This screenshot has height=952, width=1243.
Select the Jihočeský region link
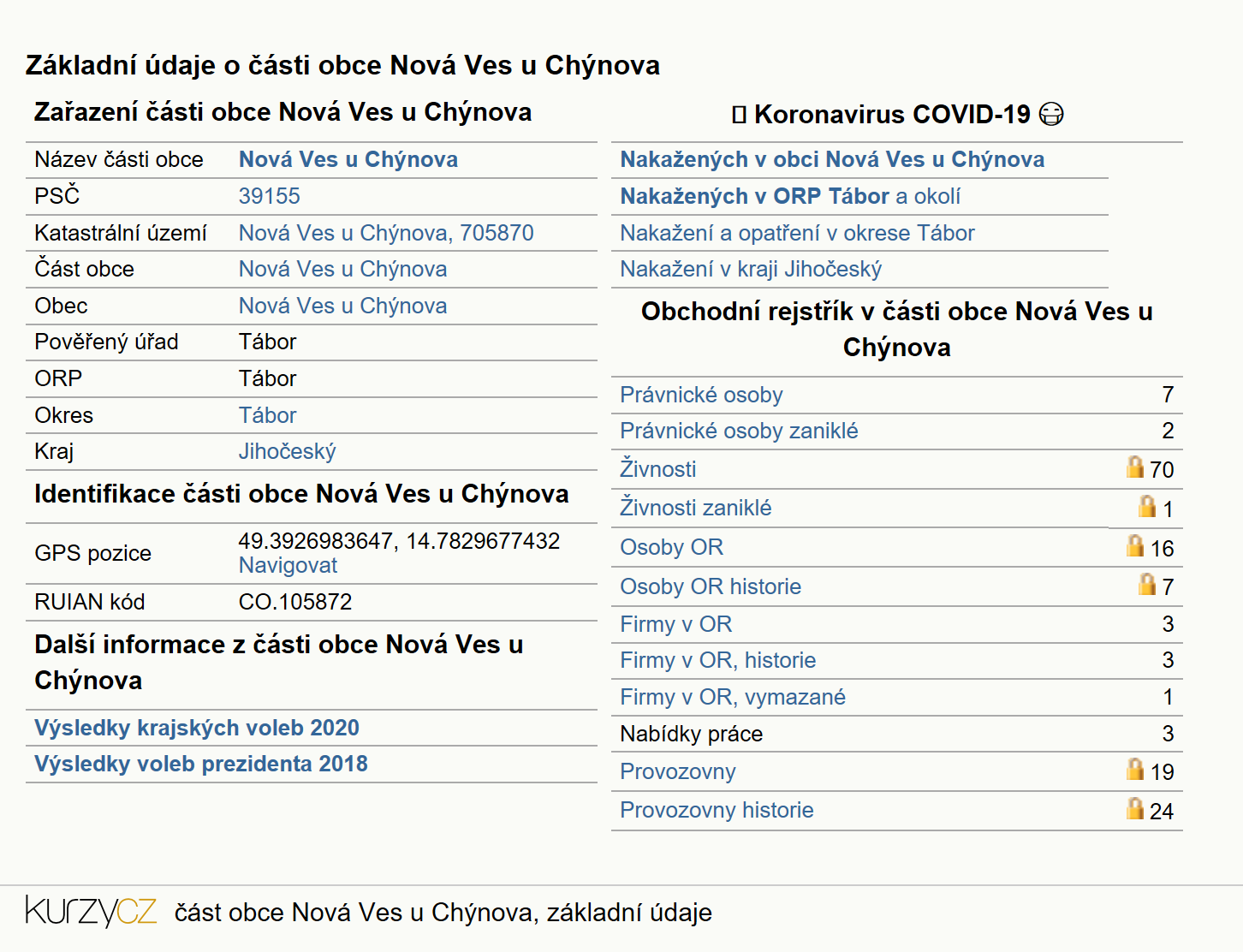287,451
